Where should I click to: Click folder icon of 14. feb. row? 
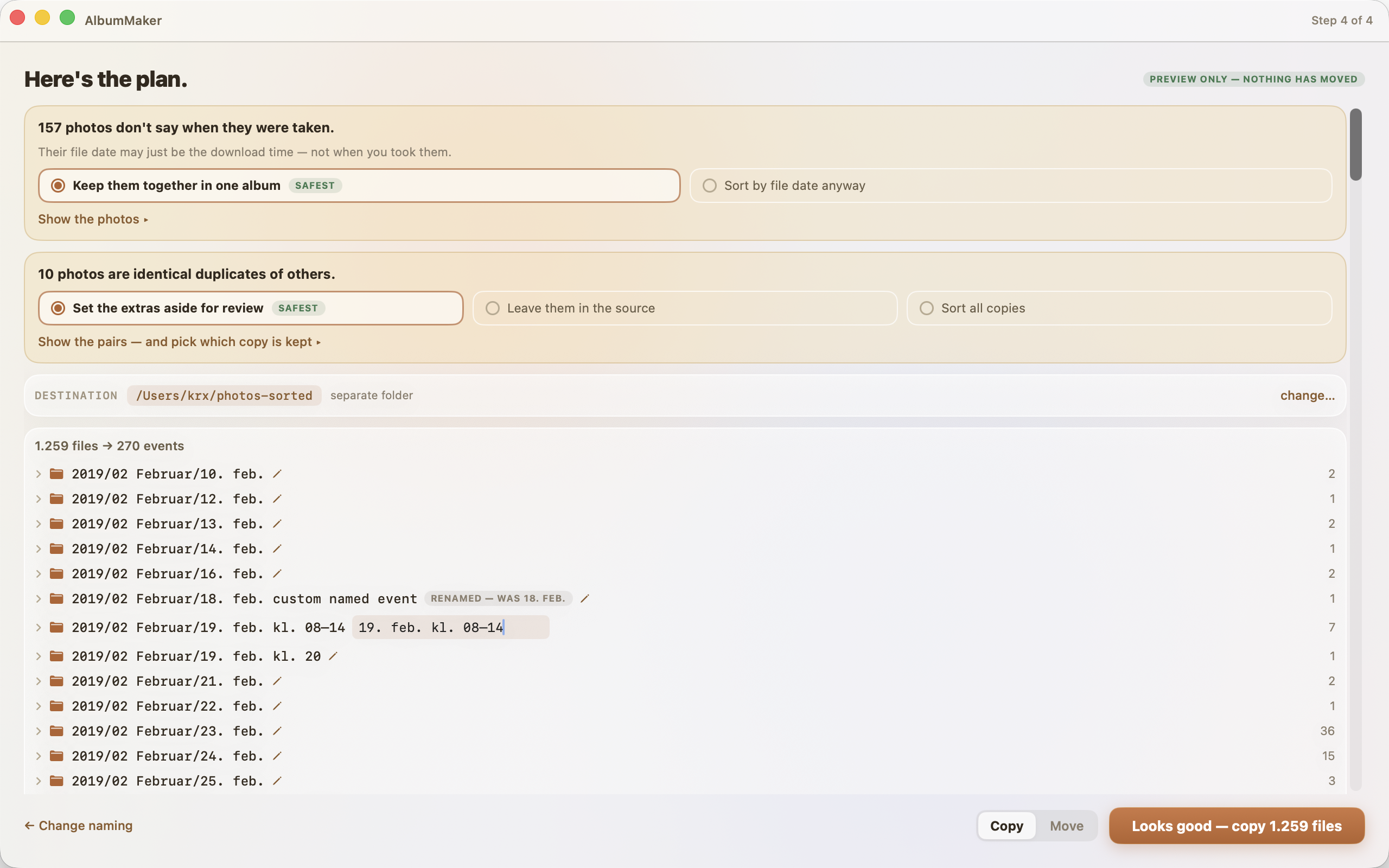(x=56, y=549)
